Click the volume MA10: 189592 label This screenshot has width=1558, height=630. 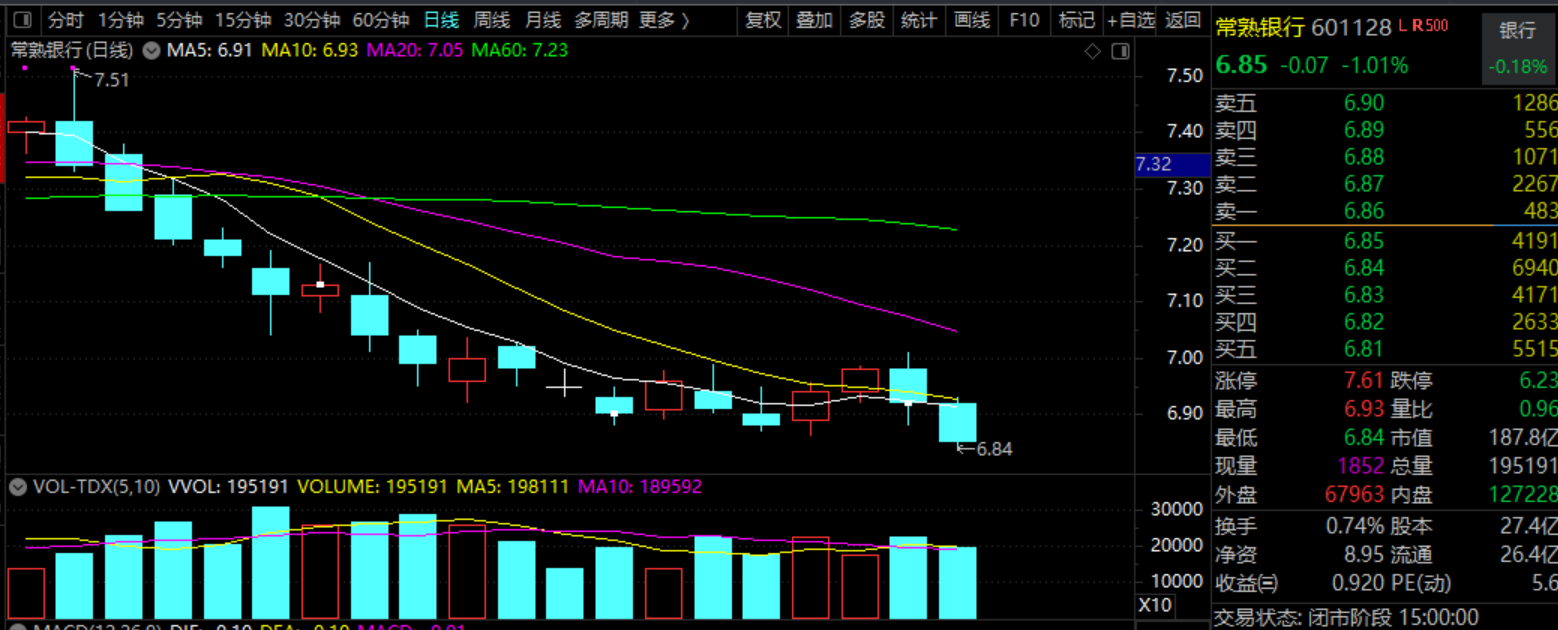[x=640, y=487]
